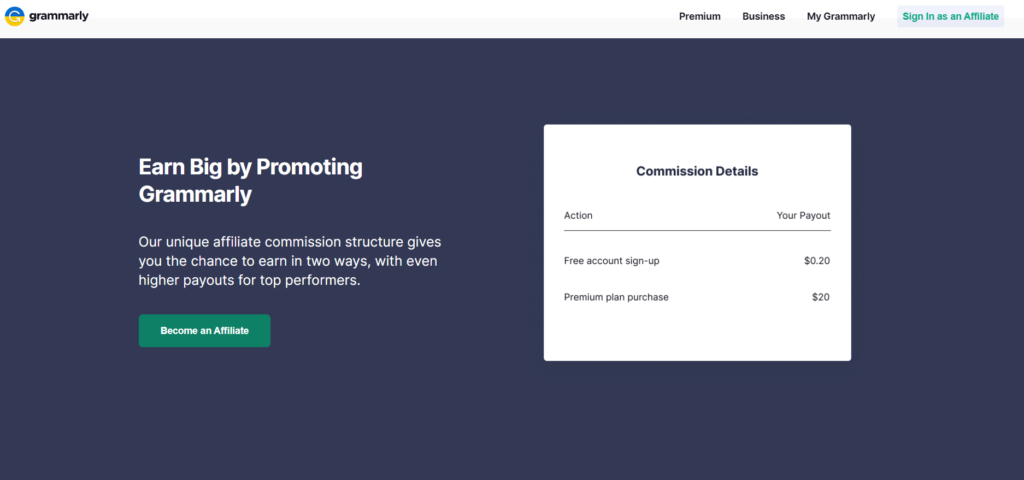1024x480 pixels.
Task: Click the $20 payout value
Action: [821, 297]
